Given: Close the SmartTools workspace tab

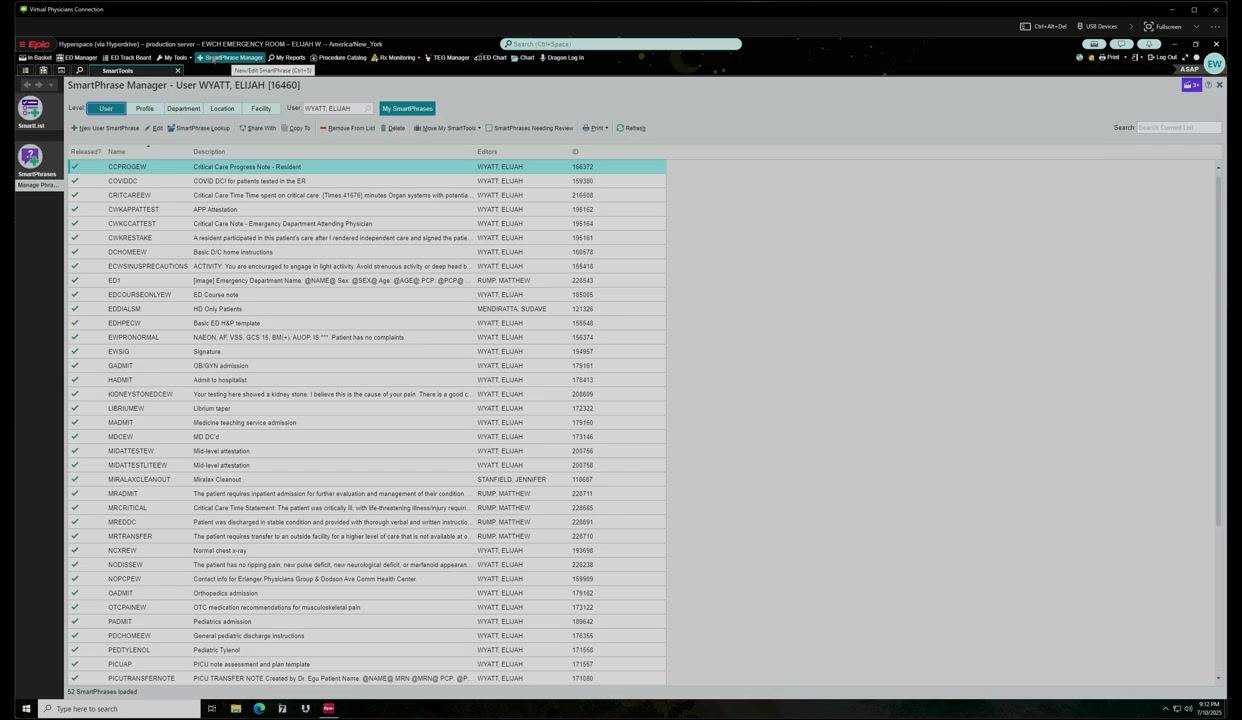Looking at the screenshot, I should [178, 71].
